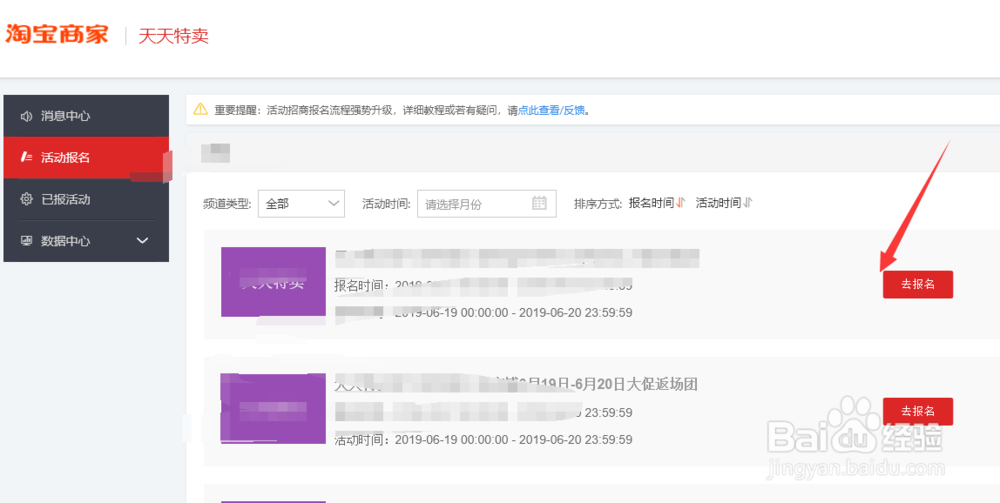Open the 点此查看/反馈 link
This screenshot has height=503, width=1000.
tap(551, 110)
